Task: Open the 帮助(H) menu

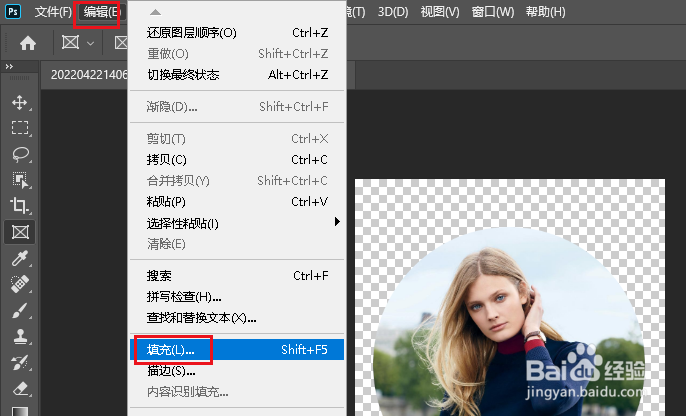Action: point(546,12)
